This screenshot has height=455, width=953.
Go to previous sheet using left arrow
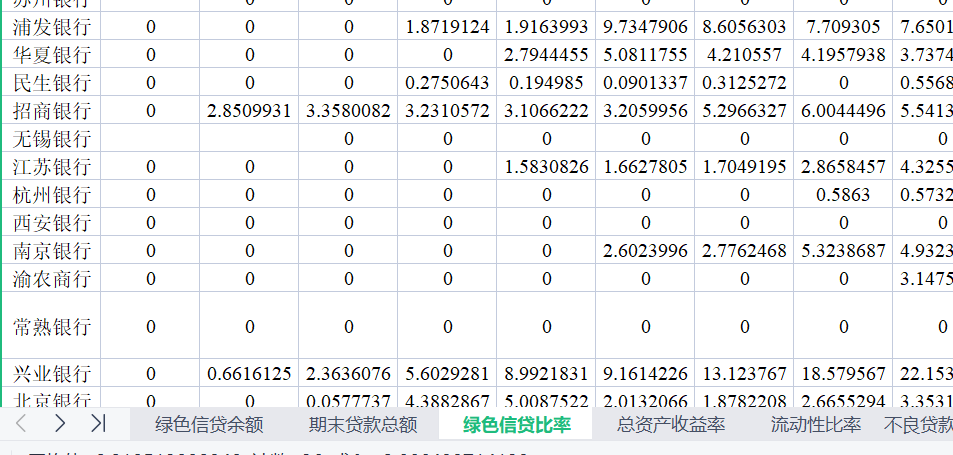coord(21,423)
